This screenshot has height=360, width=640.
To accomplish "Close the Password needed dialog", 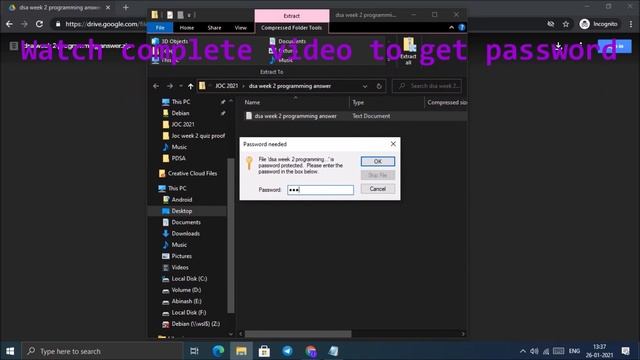I will tap(393, 144).
